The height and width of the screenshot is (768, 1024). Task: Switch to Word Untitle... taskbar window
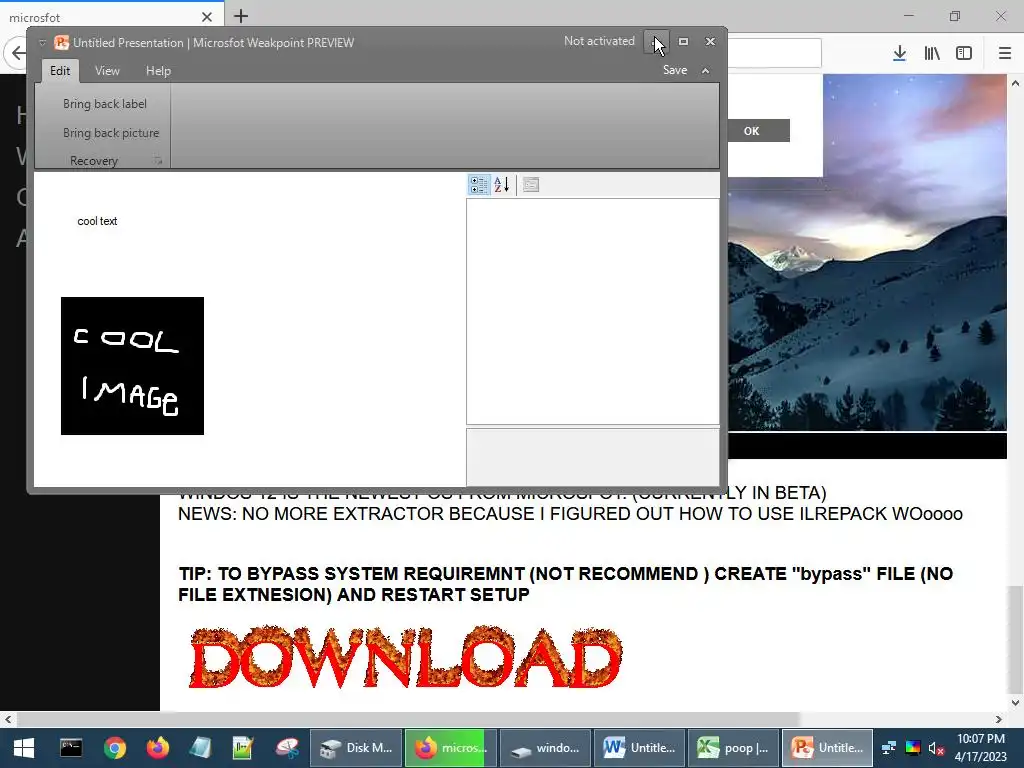pos(639,748)
